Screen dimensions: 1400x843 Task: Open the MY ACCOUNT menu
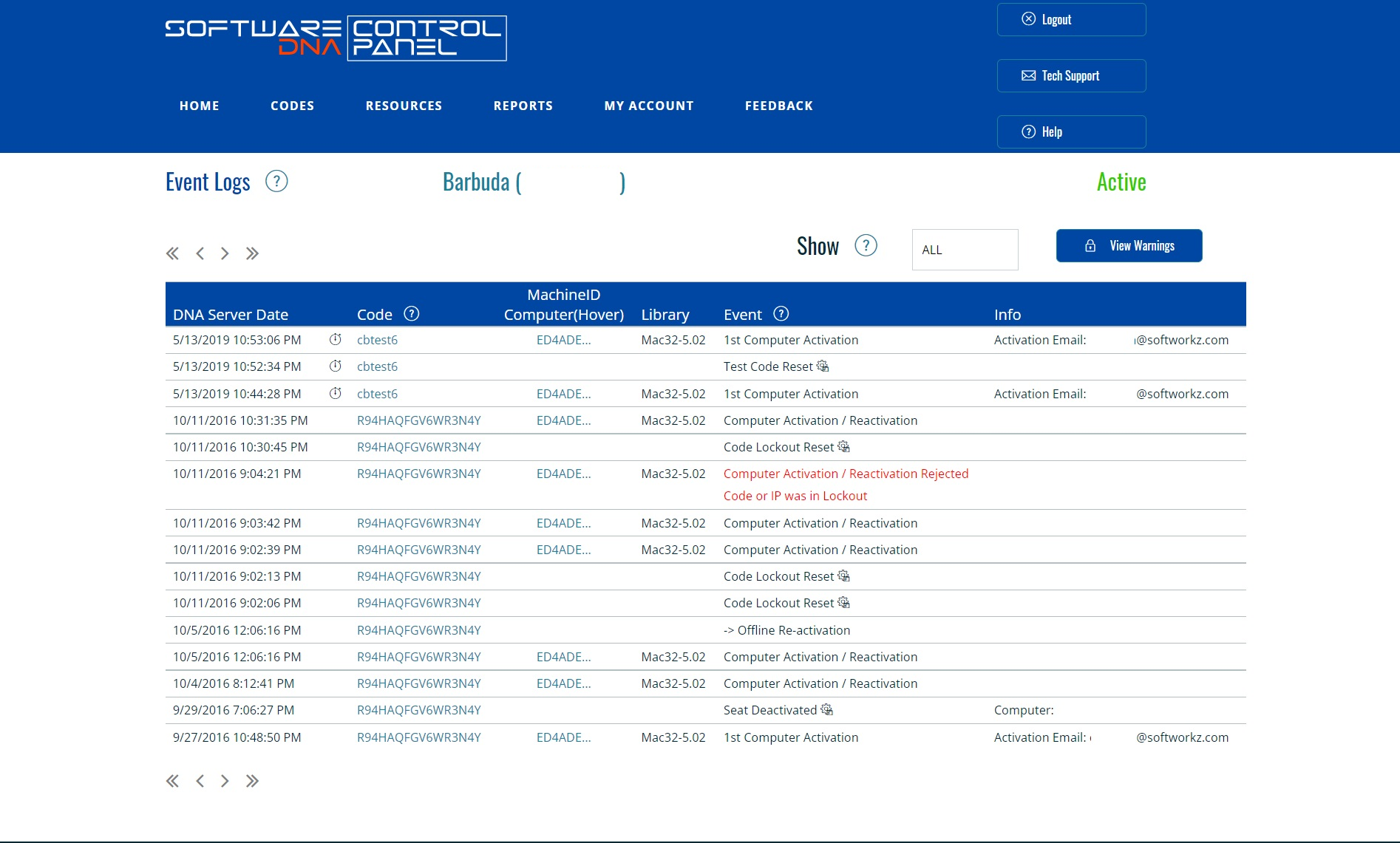(x=649, y=106)
